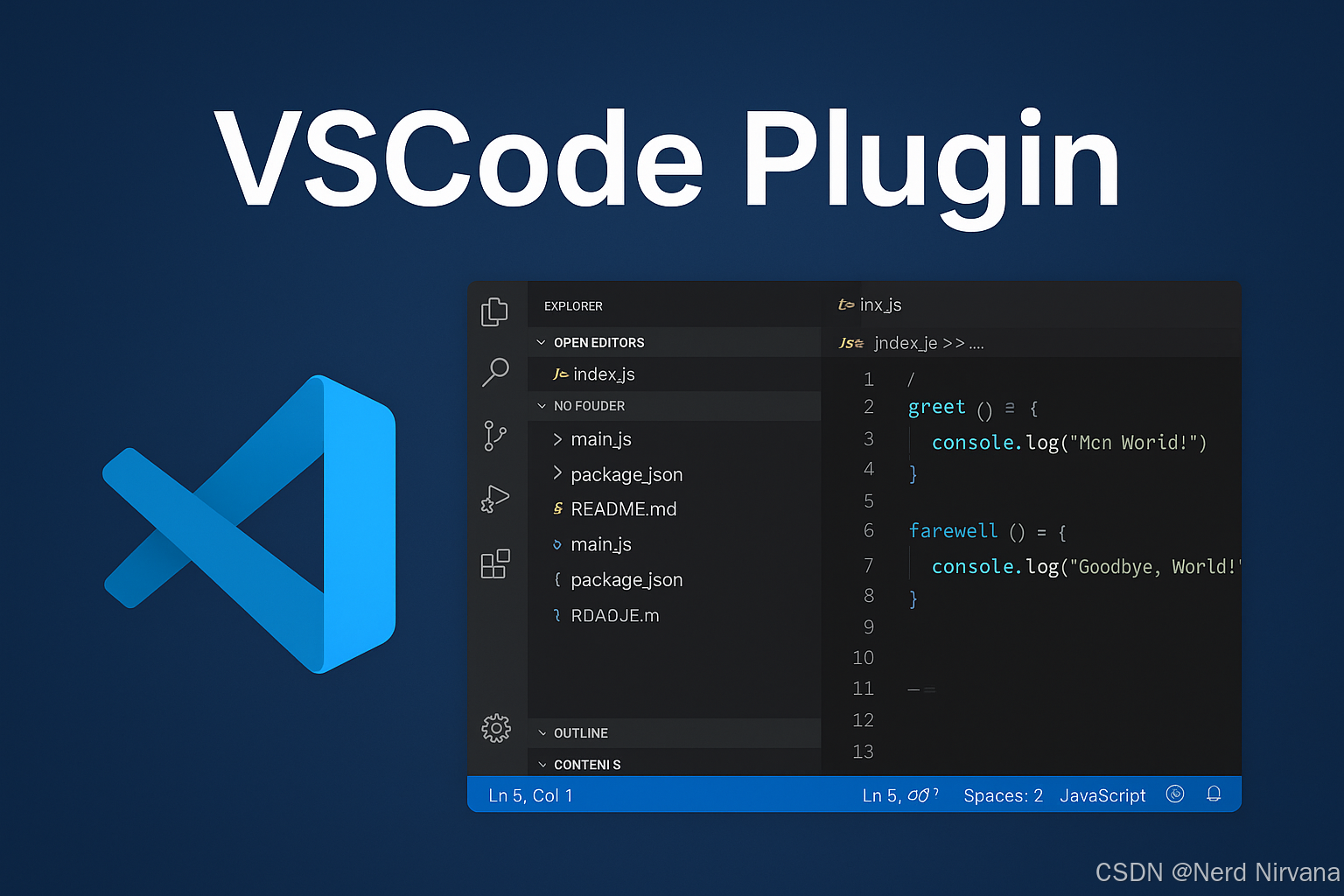
Task: Click the closing brace on line 4
Action: [x=913, y=473]
